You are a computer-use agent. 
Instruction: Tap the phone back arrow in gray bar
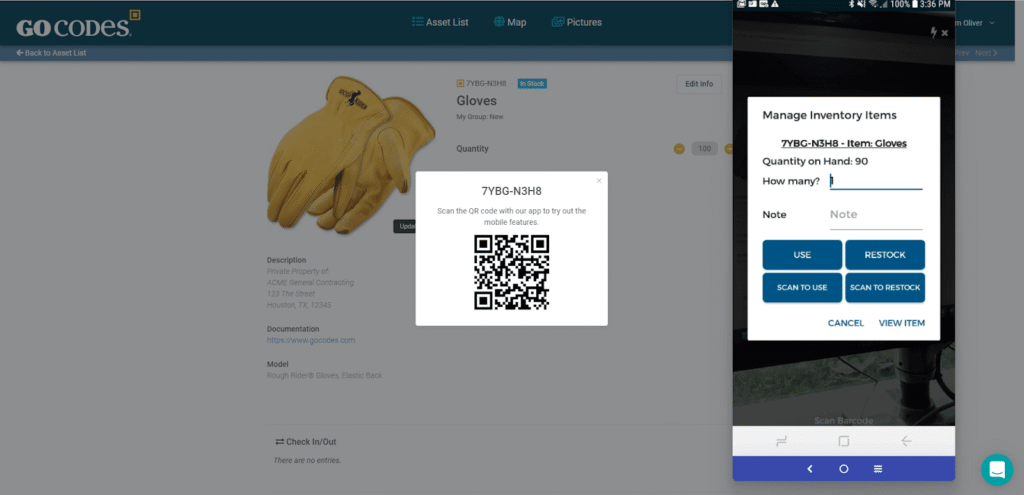[x=906, y=441]
